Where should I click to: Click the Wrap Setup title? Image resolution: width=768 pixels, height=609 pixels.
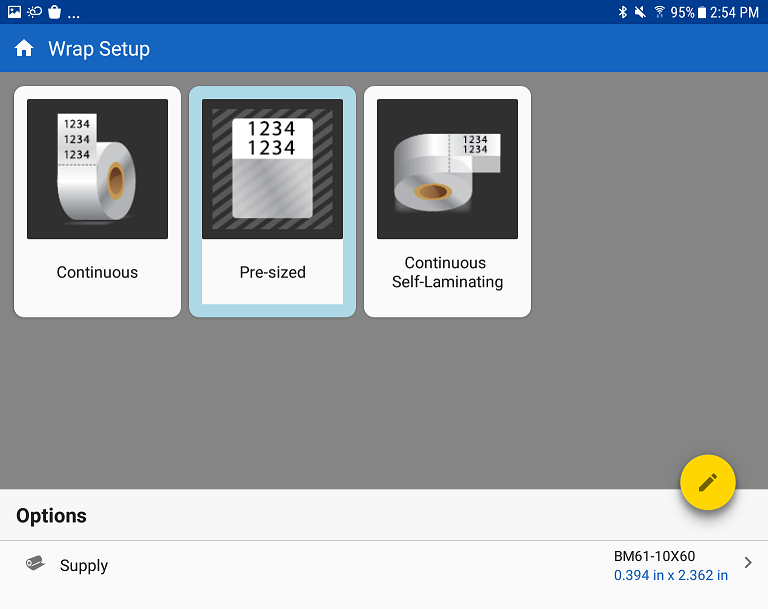[99, 49]
